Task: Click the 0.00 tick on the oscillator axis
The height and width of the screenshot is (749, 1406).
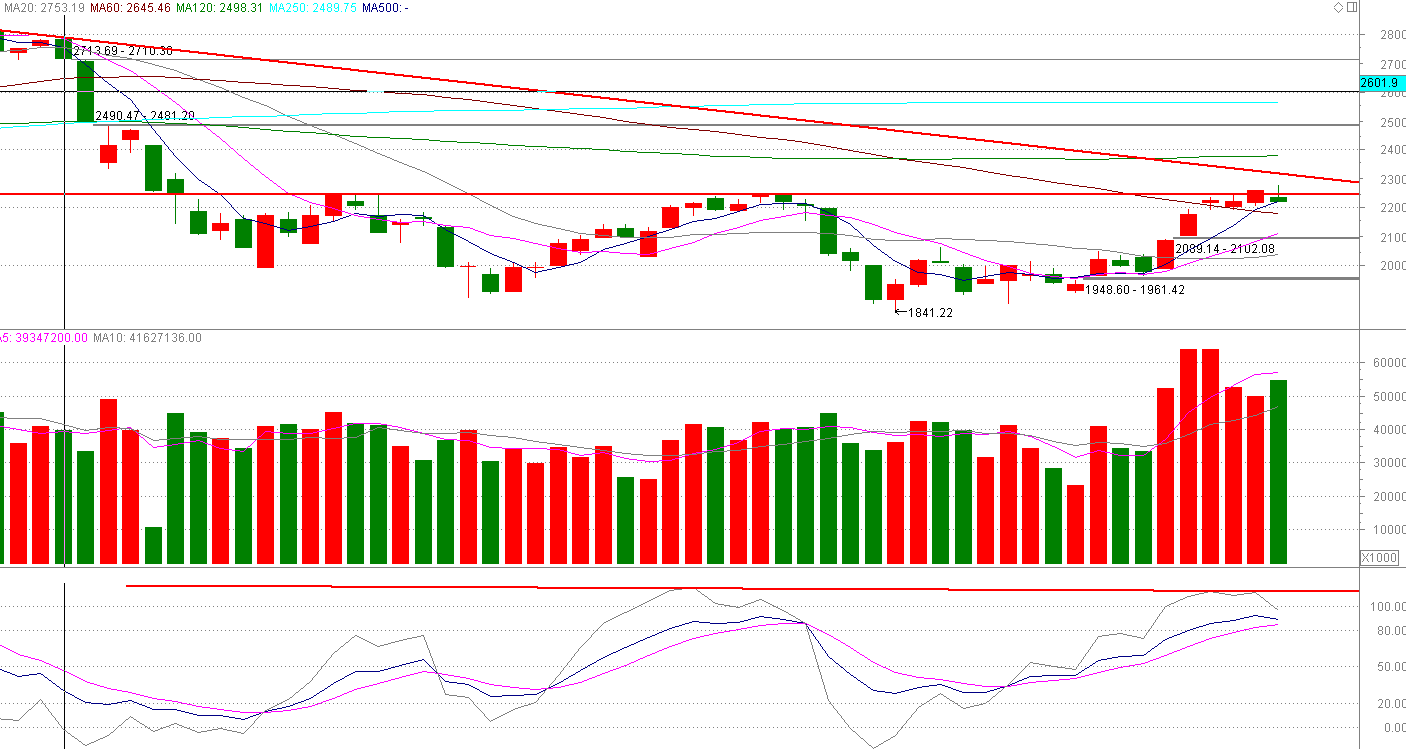Action: [x=1393, y=728]
